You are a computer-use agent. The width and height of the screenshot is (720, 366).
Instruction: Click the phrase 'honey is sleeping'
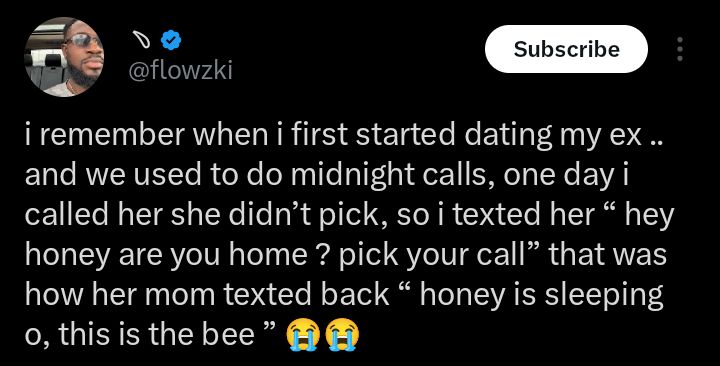point(541,295)
